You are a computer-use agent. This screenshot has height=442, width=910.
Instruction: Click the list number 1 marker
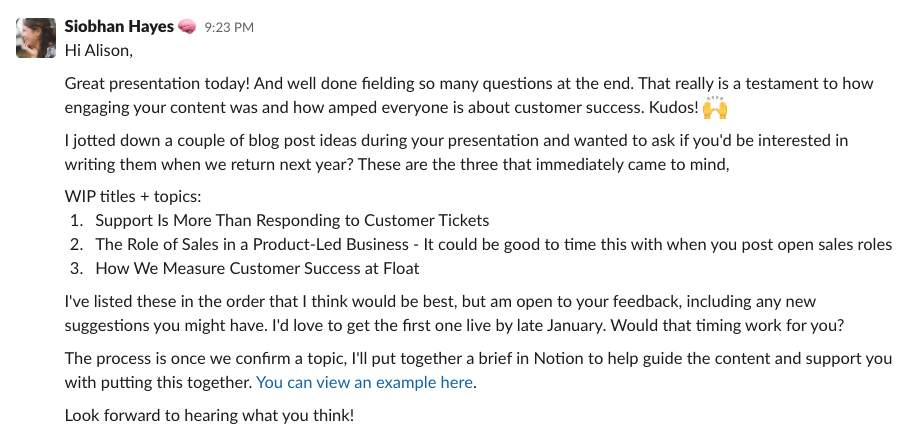pos(76,220)
